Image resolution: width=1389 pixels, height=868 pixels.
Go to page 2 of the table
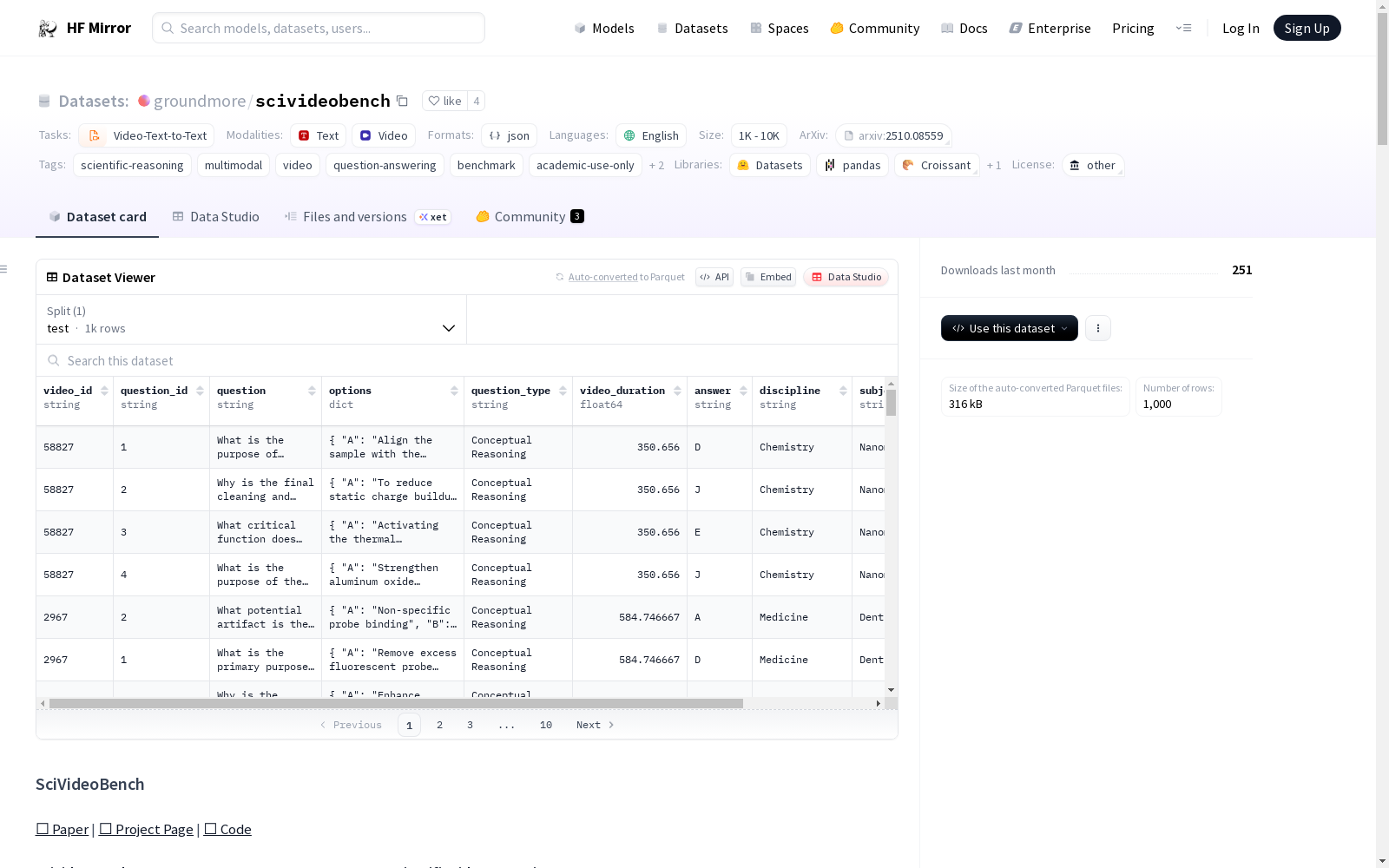click(439, 725)
